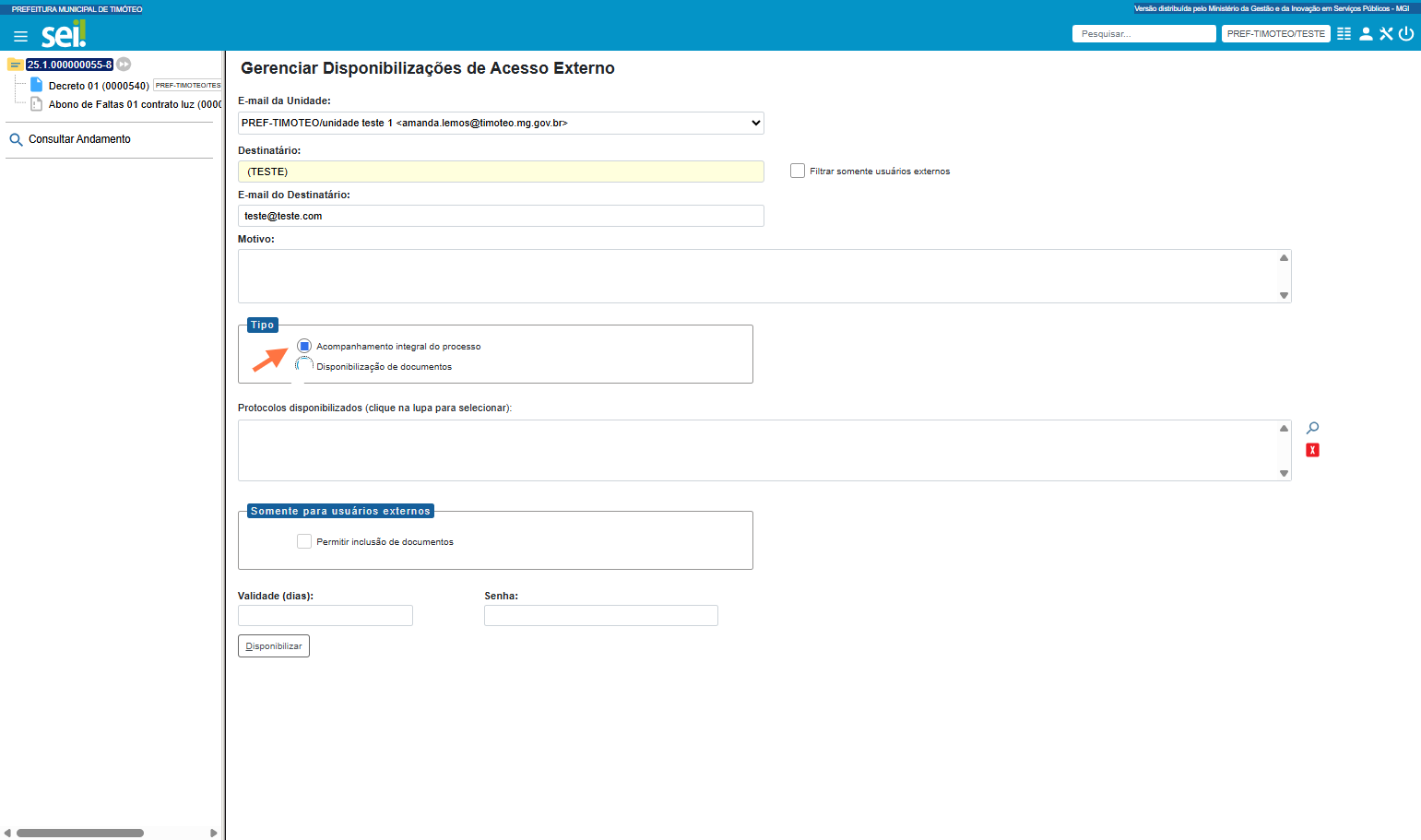This screenshot has width=1421, height=840.
Task: Click the left panel scroll left arrow
Action: coord(8,833)
